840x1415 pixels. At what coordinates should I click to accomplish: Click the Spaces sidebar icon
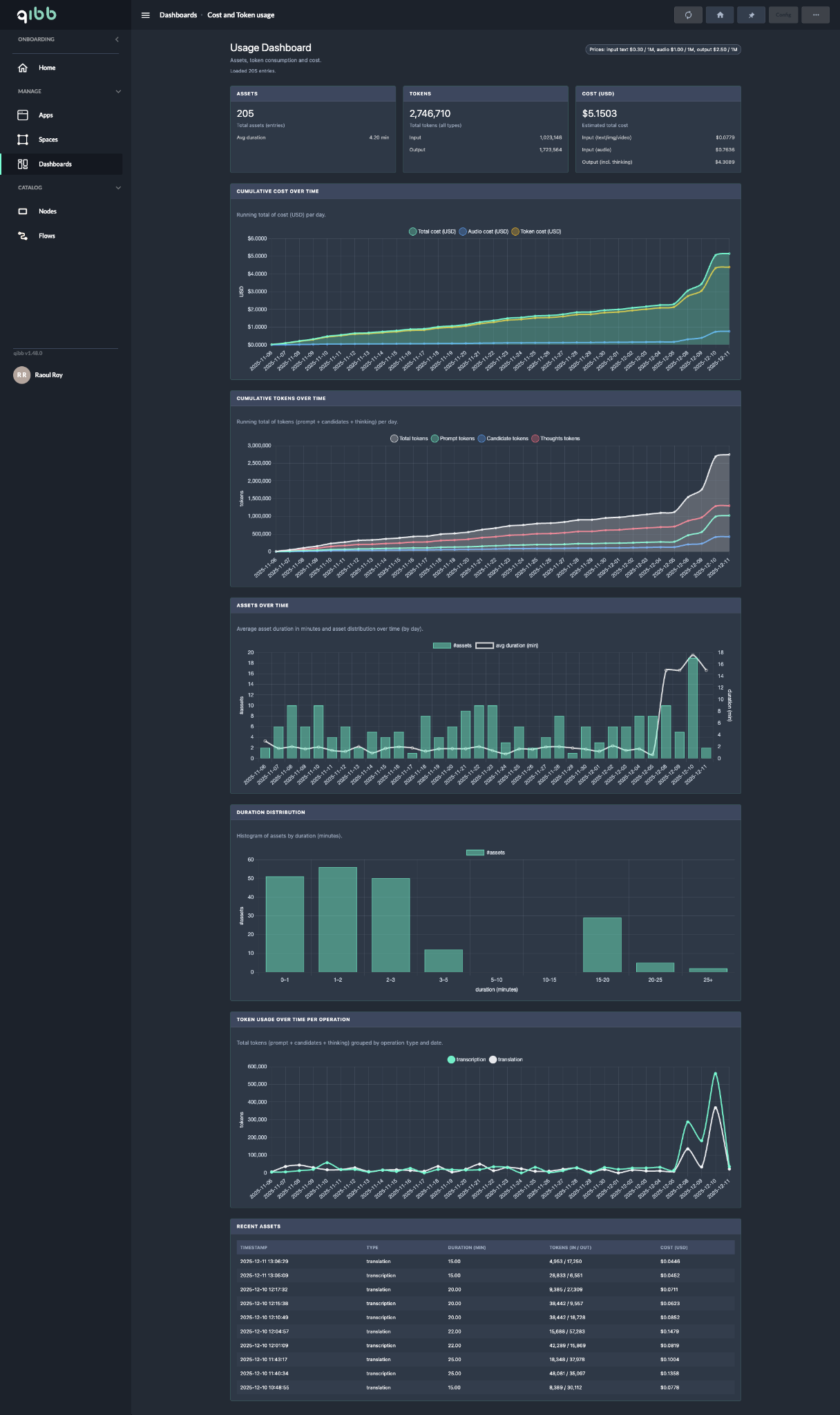23,140
